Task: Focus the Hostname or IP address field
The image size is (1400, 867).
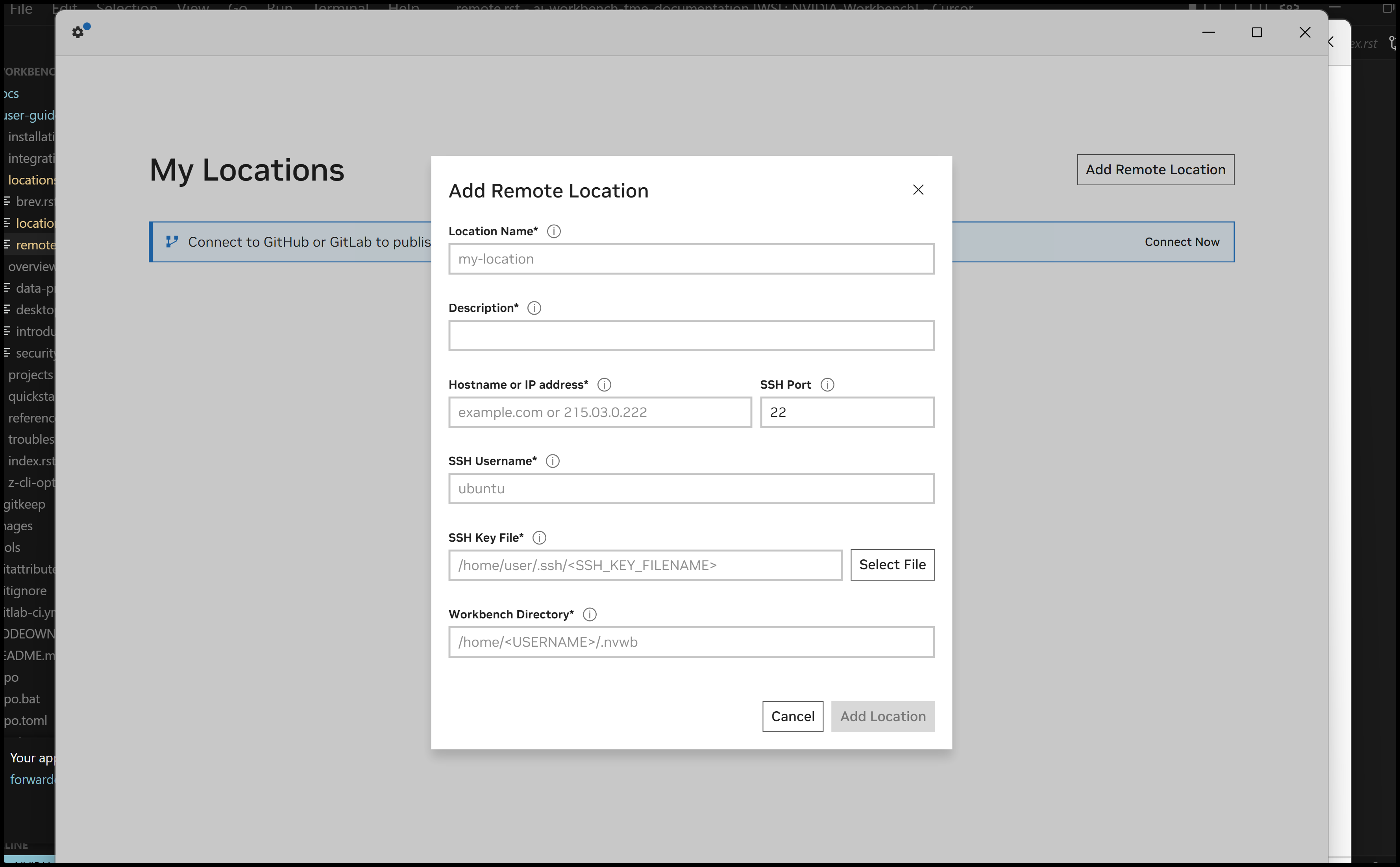Action: tap(600, 412)
